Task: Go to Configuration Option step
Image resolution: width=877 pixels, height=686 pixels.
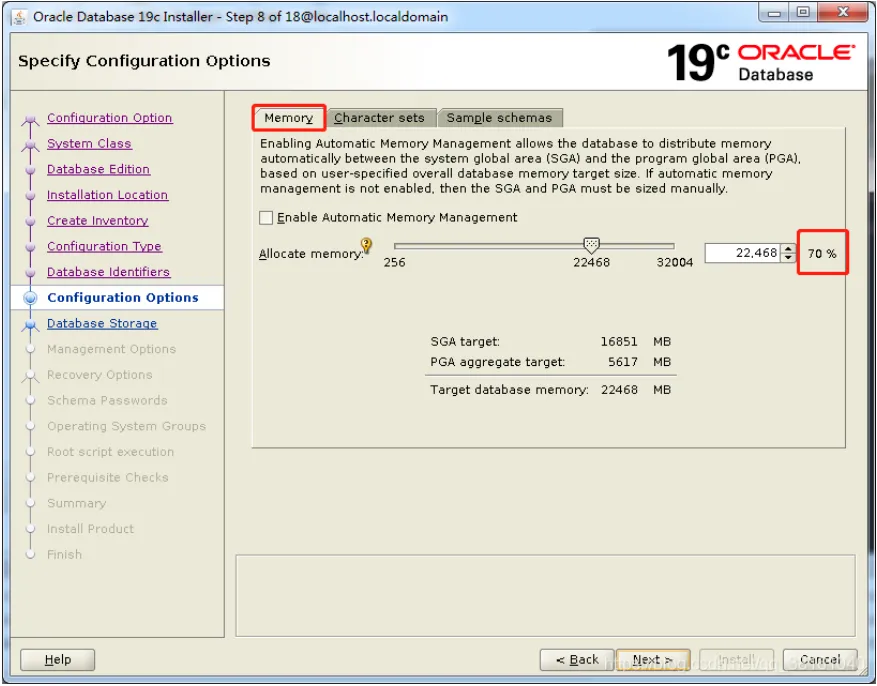Action: 110,118
